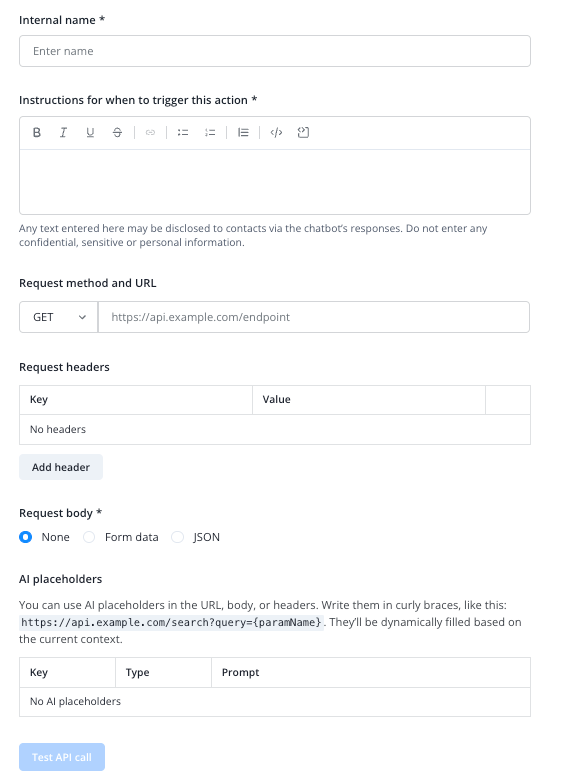Select None request body option

tap(26, 537)
